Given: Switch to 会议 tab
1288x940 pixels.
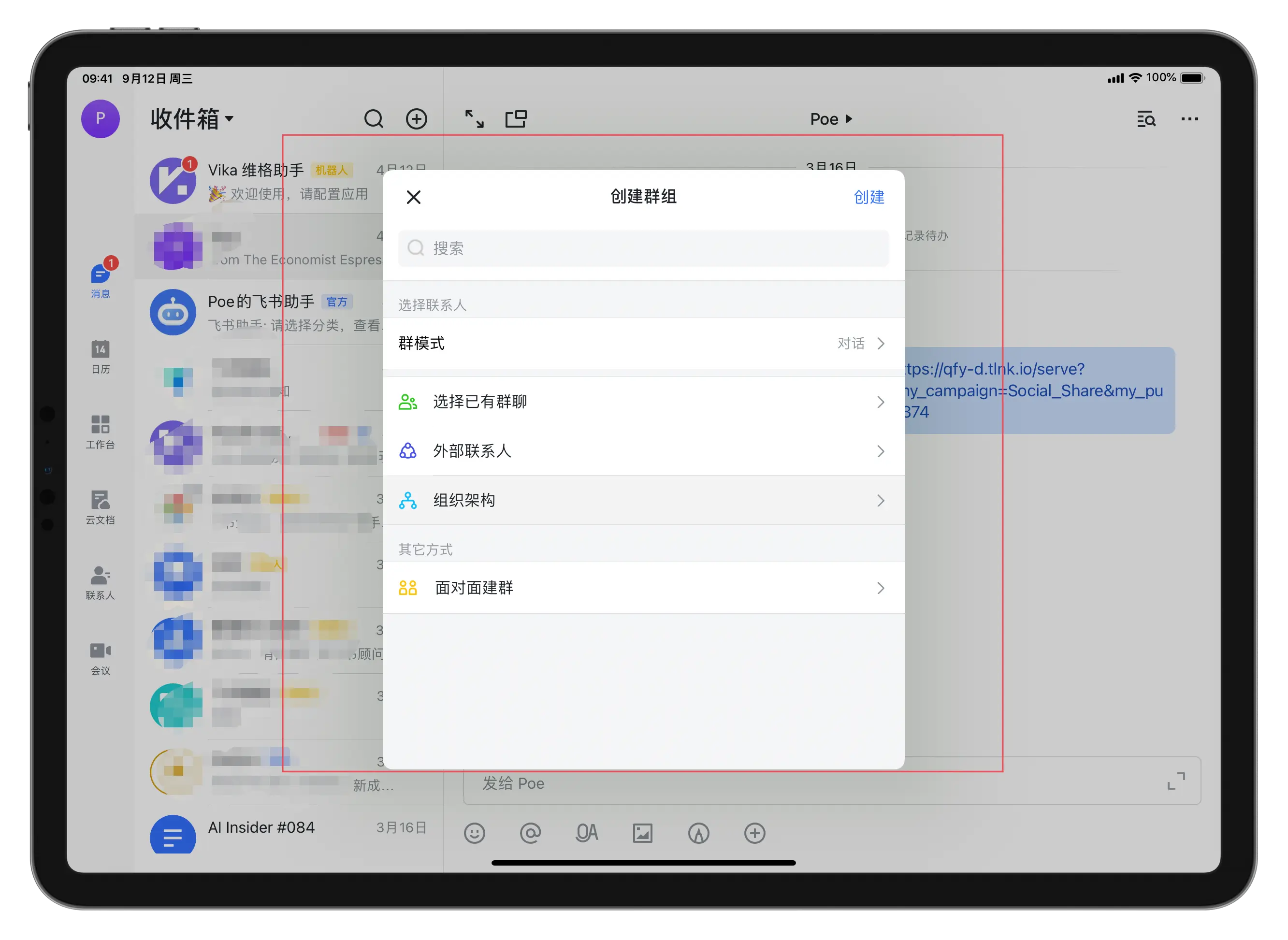Looking at the screenshot, I should tap(101, 658).
